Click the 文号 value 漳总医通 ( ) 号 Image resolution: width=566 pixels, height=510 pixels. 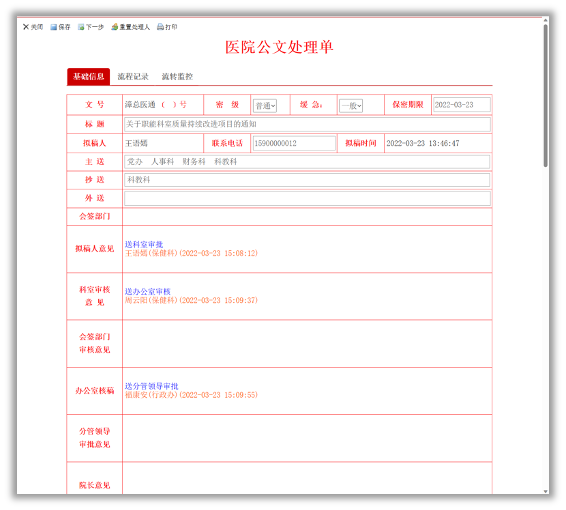point(156,105)
